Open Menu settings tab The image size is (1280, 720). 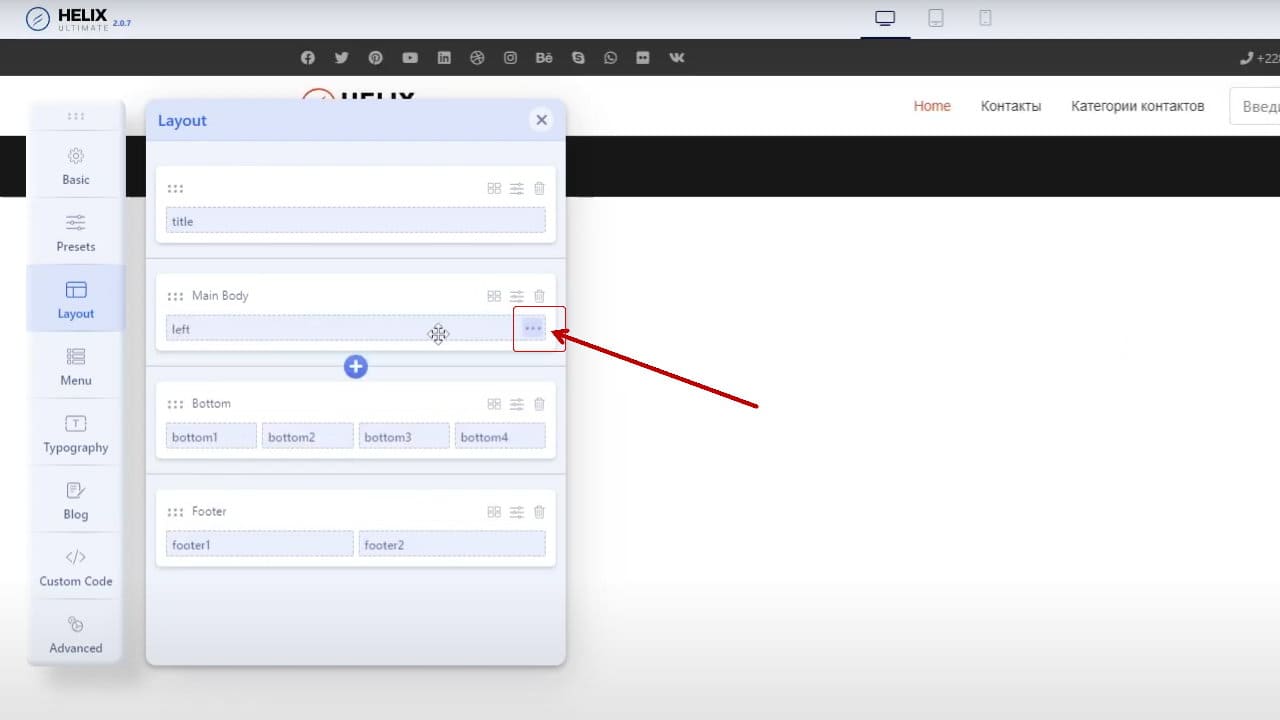point(76,367)
